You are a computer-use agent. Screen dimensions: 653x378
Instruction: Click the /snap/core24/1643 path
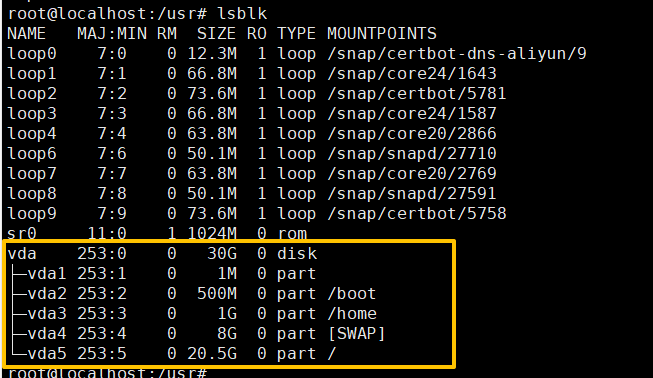pos(411,74)
